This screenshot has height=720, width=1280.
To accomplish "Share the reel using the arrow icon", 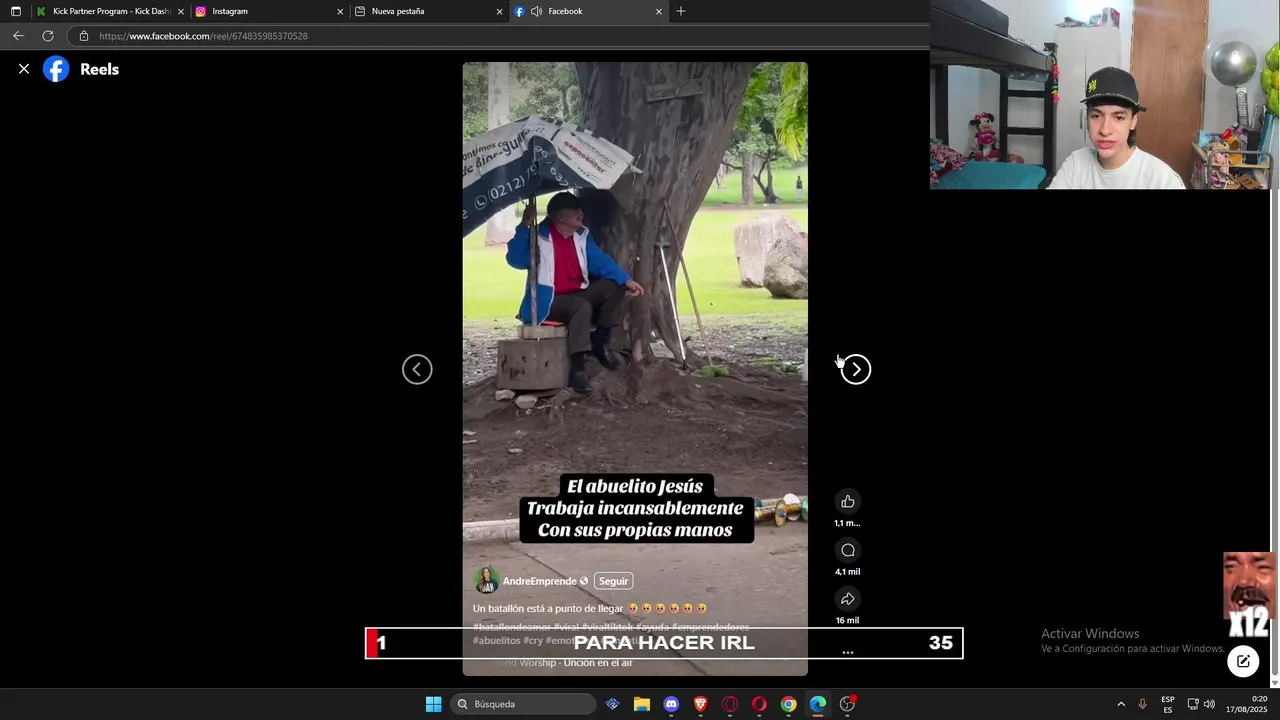I will 848,599.
